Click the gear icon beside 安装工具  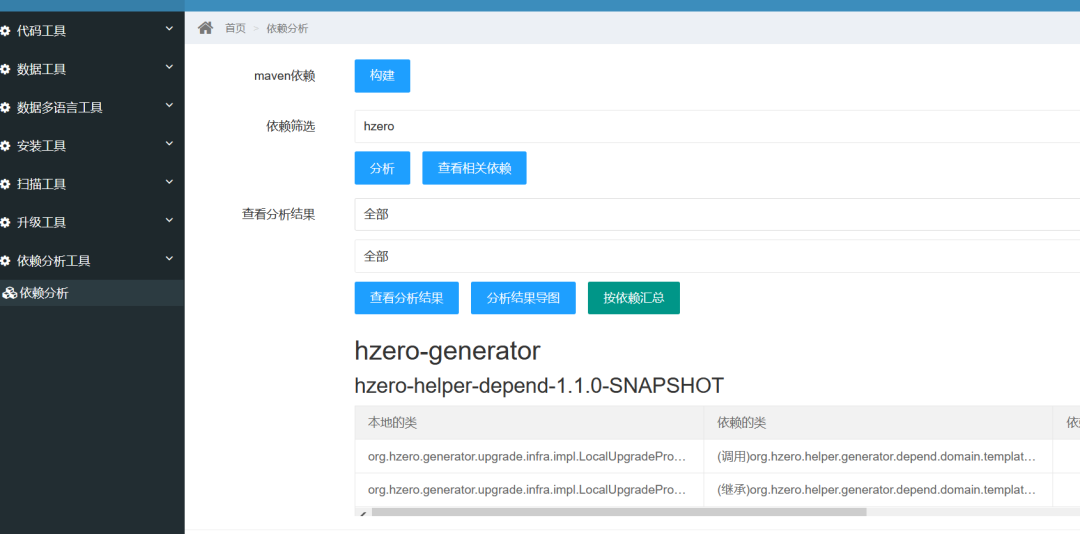click(x=6, y=146)
